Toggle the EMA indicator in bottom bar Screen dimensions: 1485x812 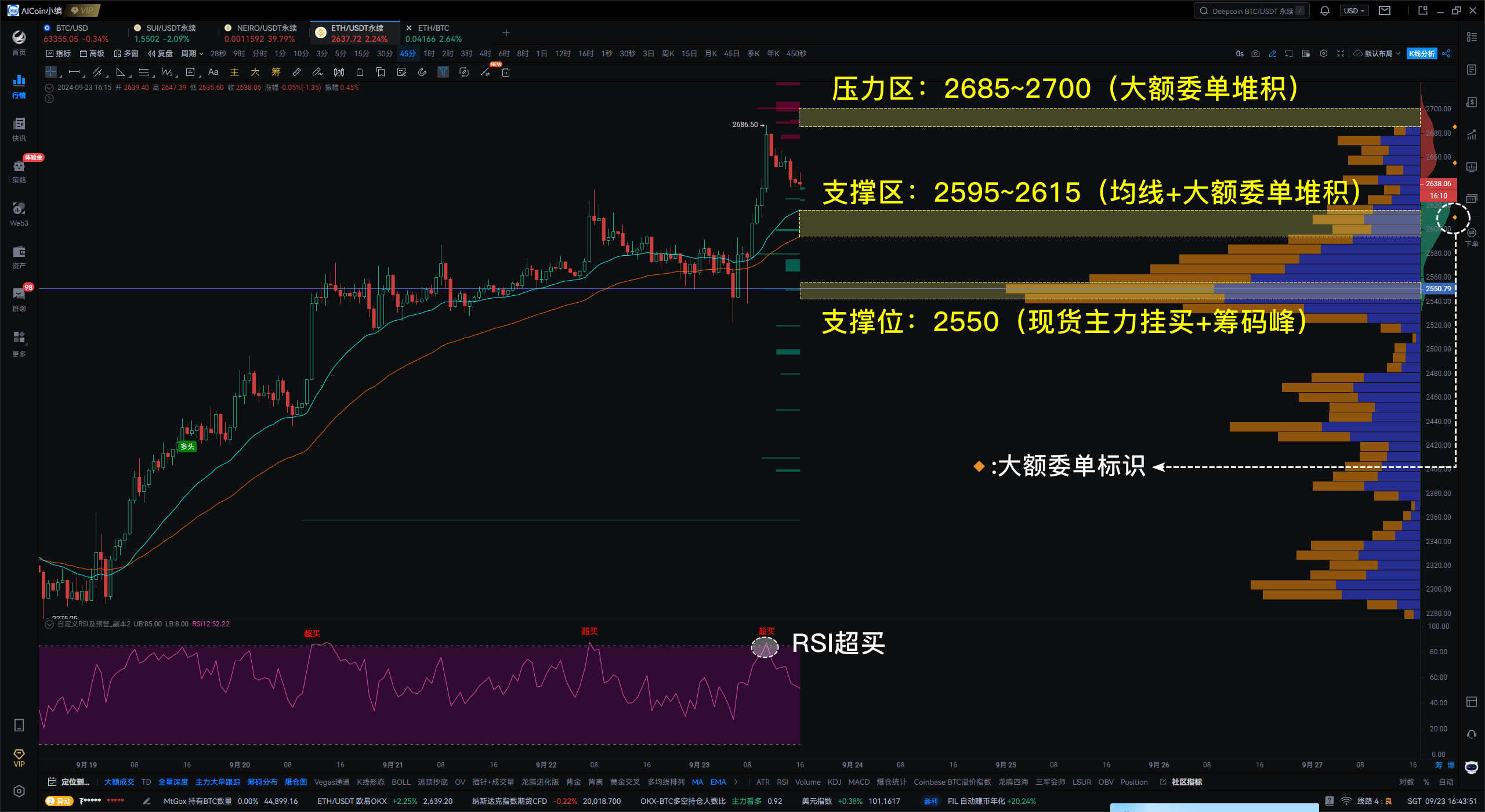pos(718,782)
